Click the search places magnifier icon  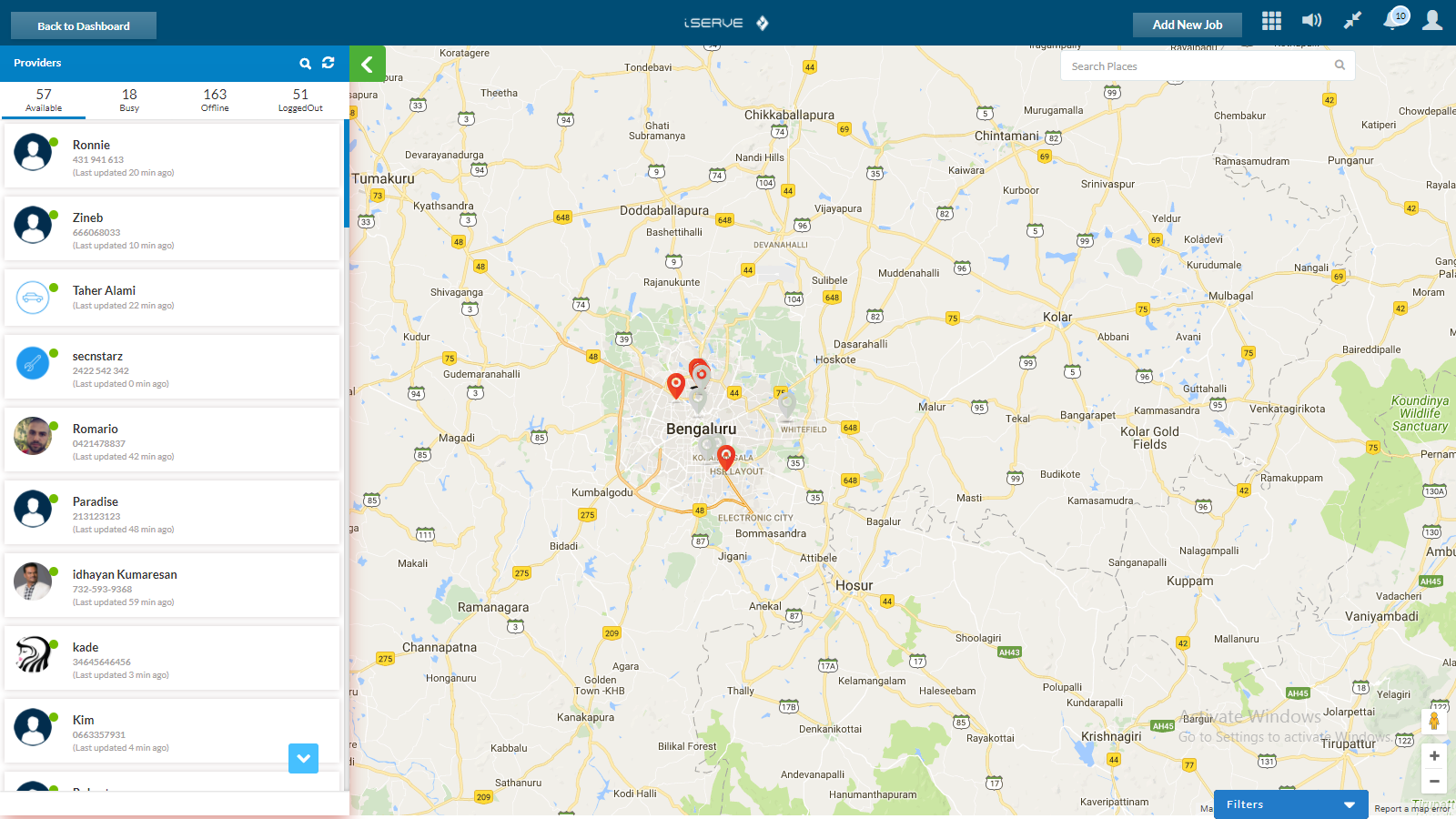tap(1340, 65)
